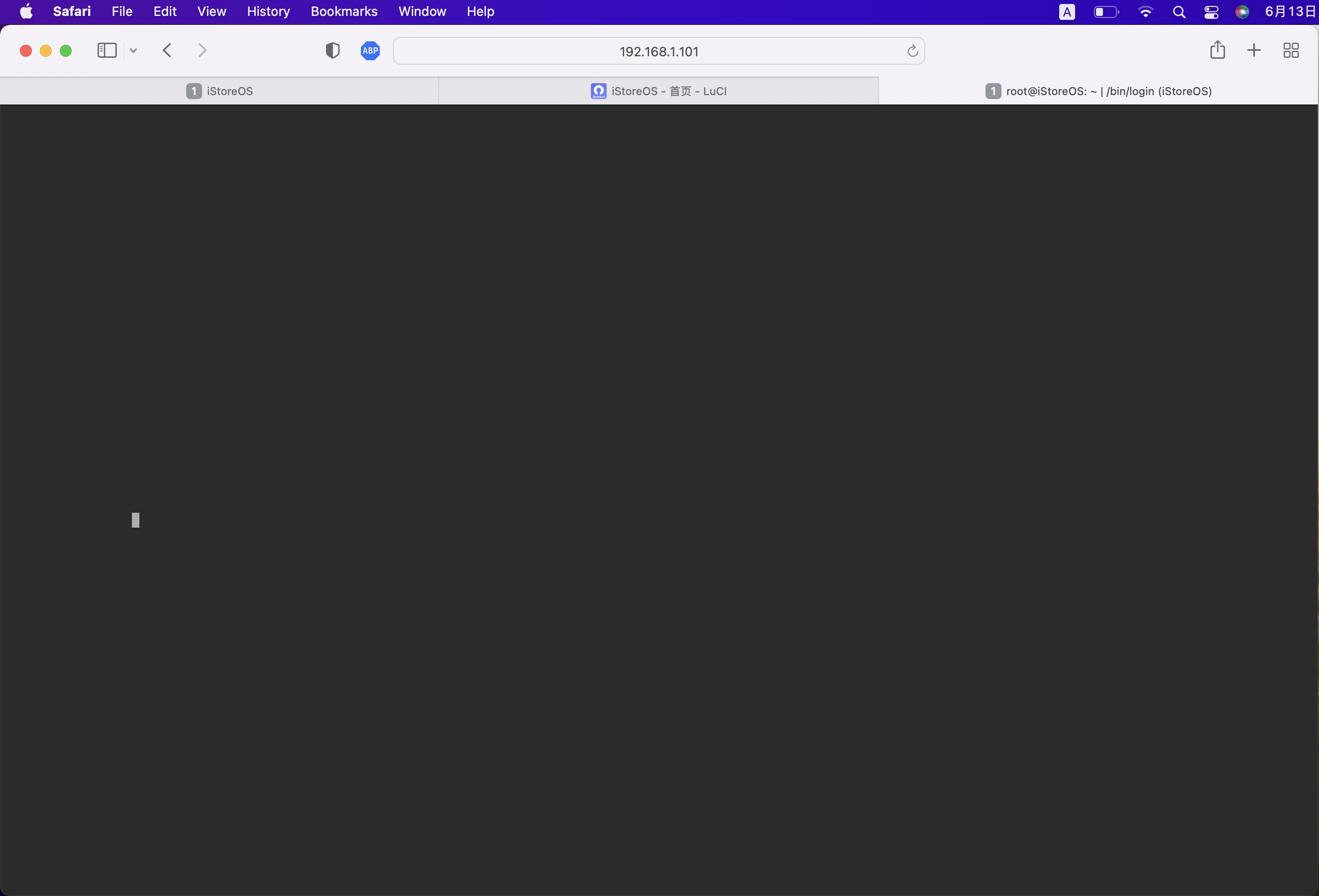The height and width of the screenshot is (896, 1319).
Task: Switch to the first iStoreOS tab
Action: click(220, 92)
